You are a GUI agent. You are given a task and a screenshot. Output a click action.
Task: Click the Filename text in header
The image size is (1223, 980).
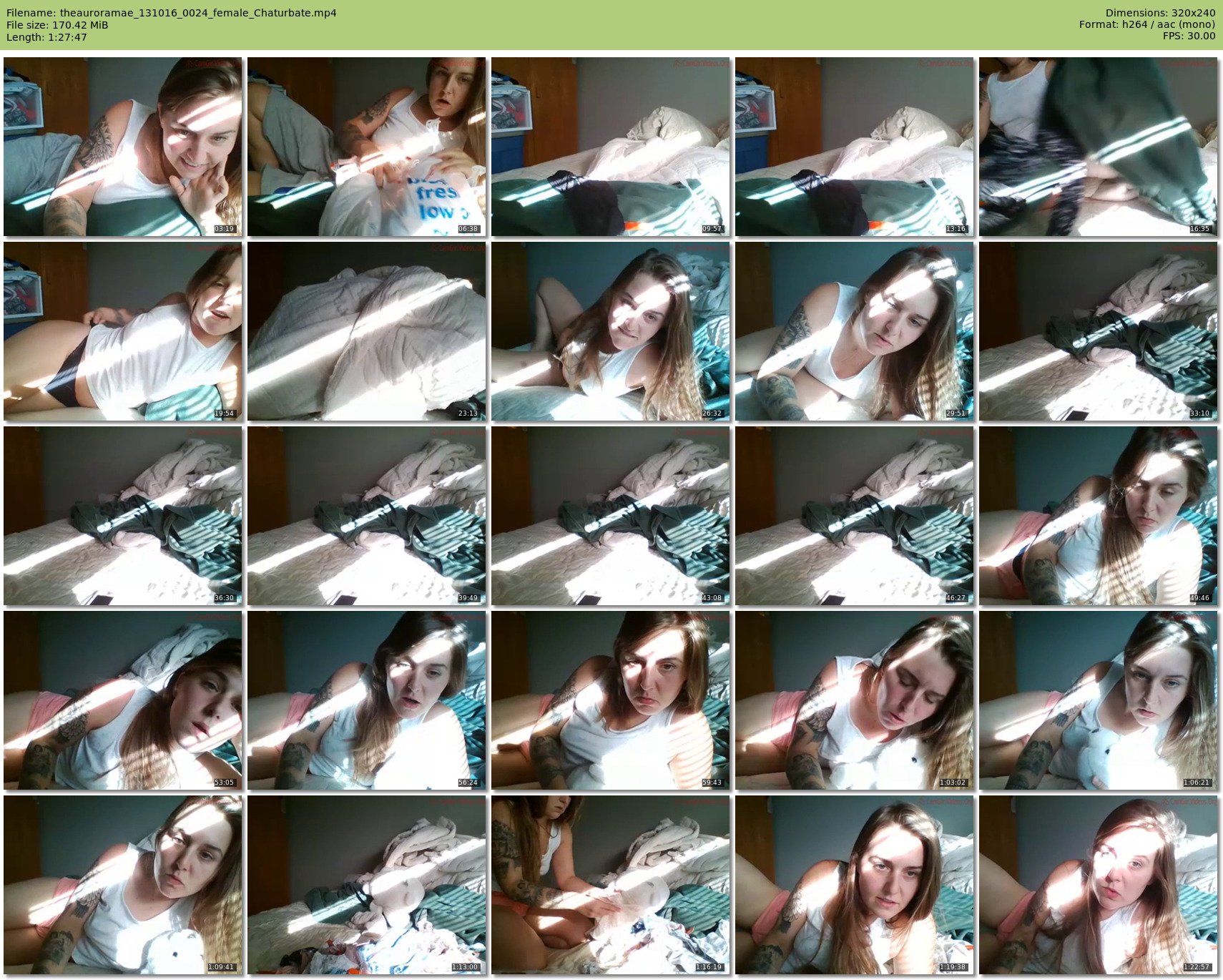[x=172, y=13]
